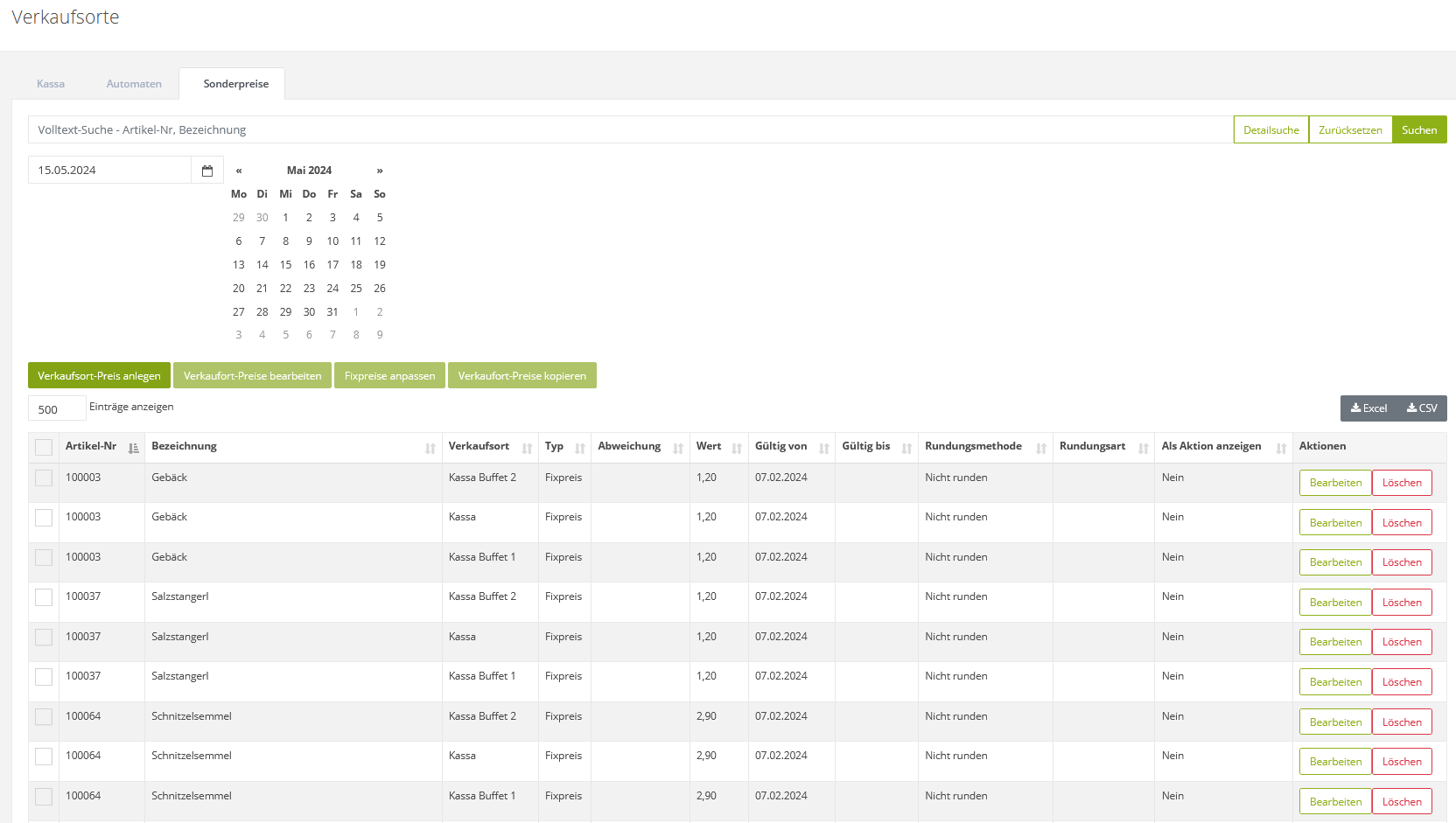The height and width of the screenshot is (823, 1456).
Task: Select Schnitzelsemmel row with Kassa Buffet 2
Action: point(44,717)
